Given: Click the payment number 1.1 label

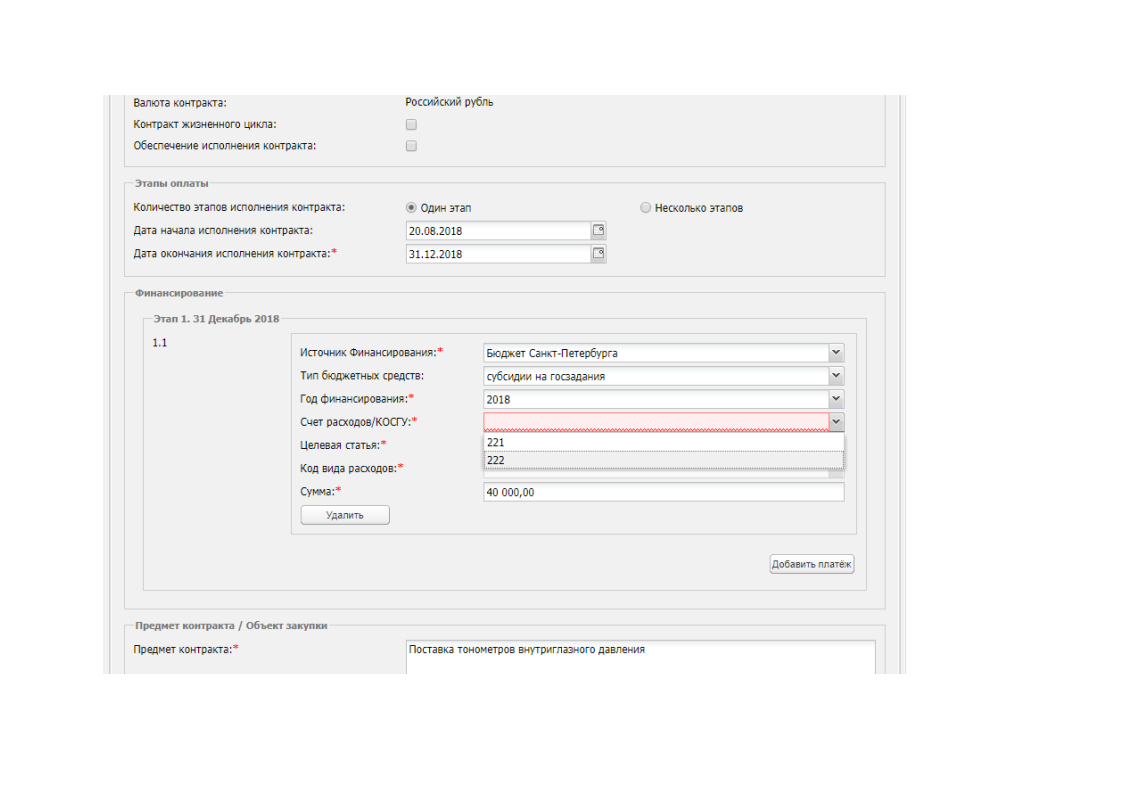Looking at the screenshot, I should tap(160, 343).
